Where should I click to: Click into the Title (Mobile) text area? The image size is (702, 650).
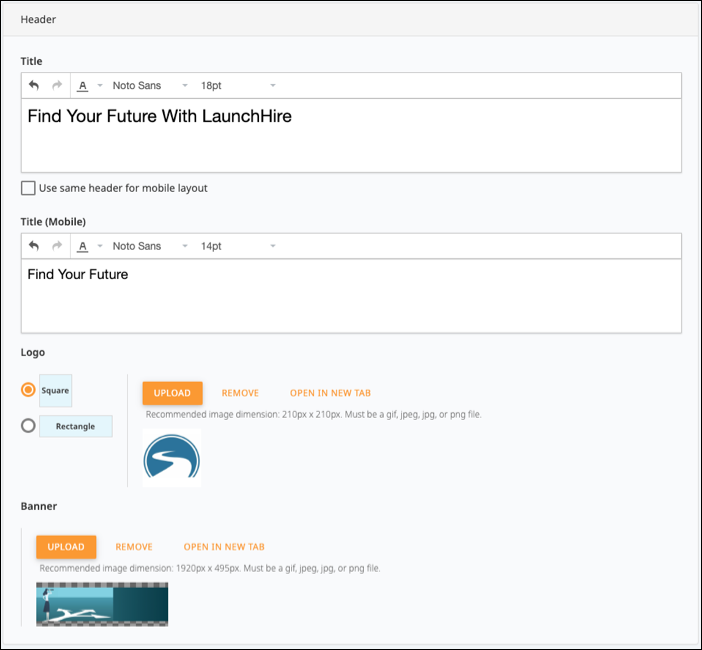click(351, 296)
